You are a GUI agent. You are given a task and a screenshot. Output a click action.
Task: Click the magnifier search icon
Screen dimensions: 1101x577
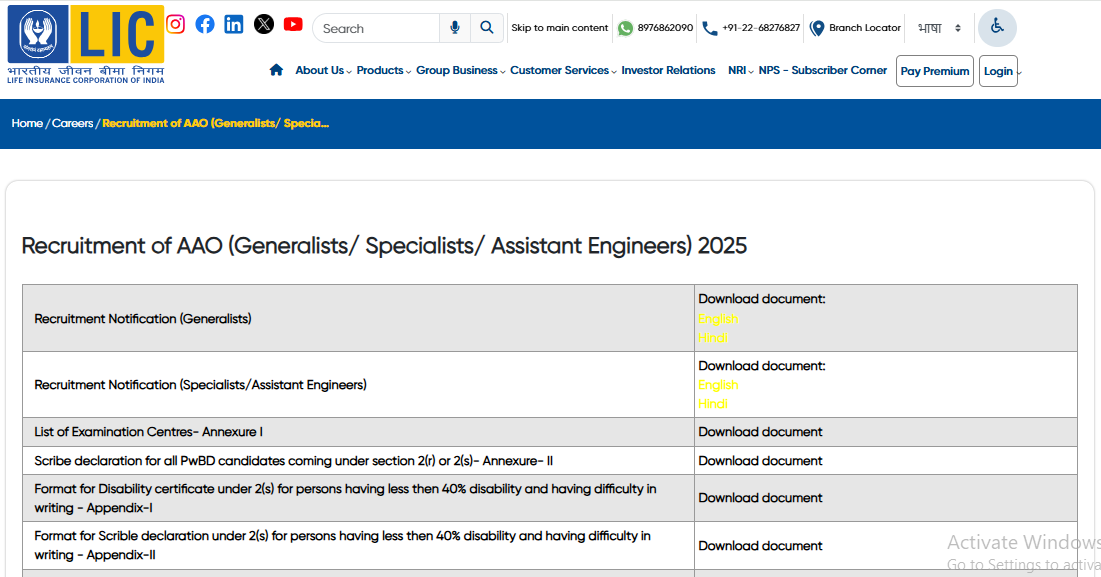486,28
